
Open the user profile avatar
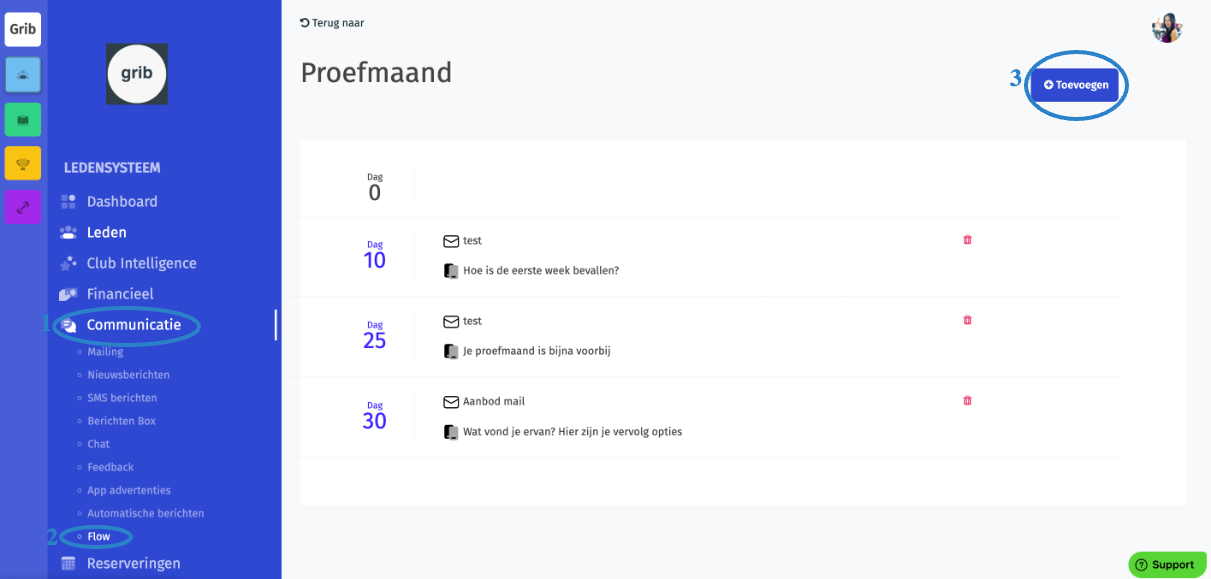1167,28
